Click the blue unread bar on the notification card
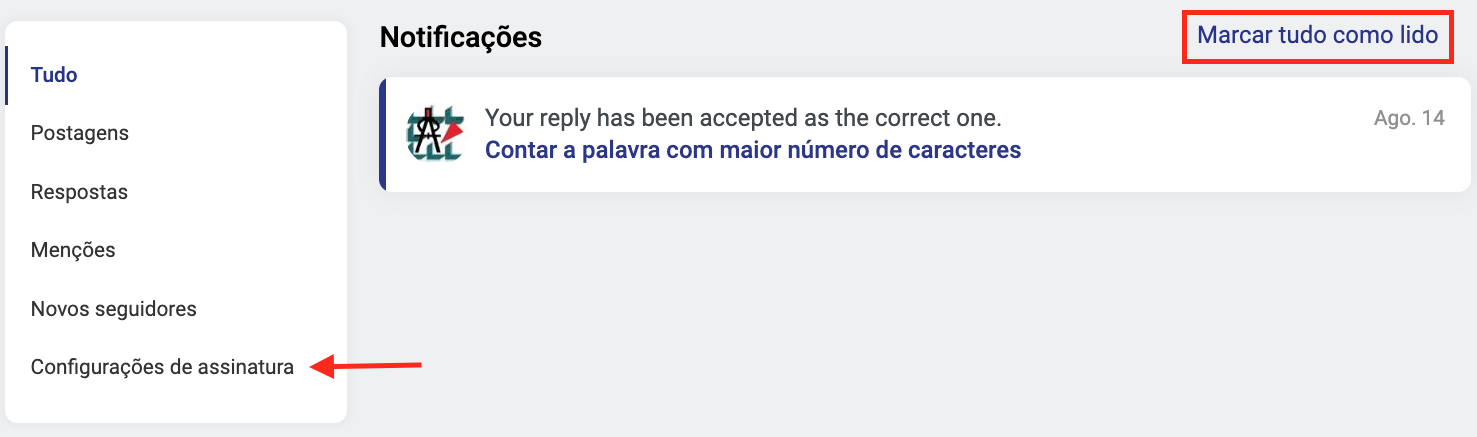 pyautogui.click(x=382, y=134)
